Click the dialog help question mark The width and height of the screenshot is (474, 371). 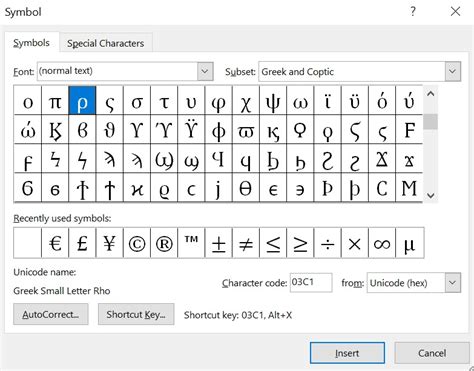coord(413,12)
